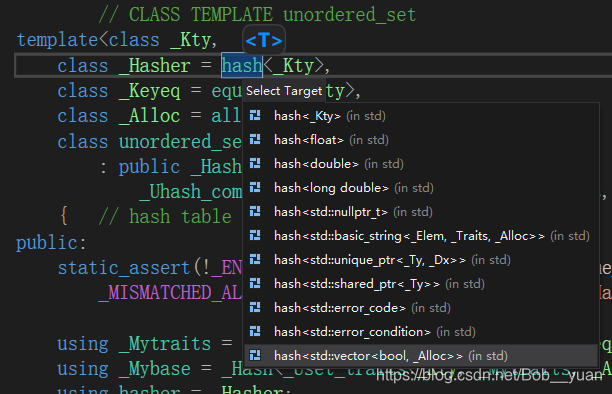Click icon beside hash<float> entry
The height and width of the screenshot is (394, 612).
255,139
